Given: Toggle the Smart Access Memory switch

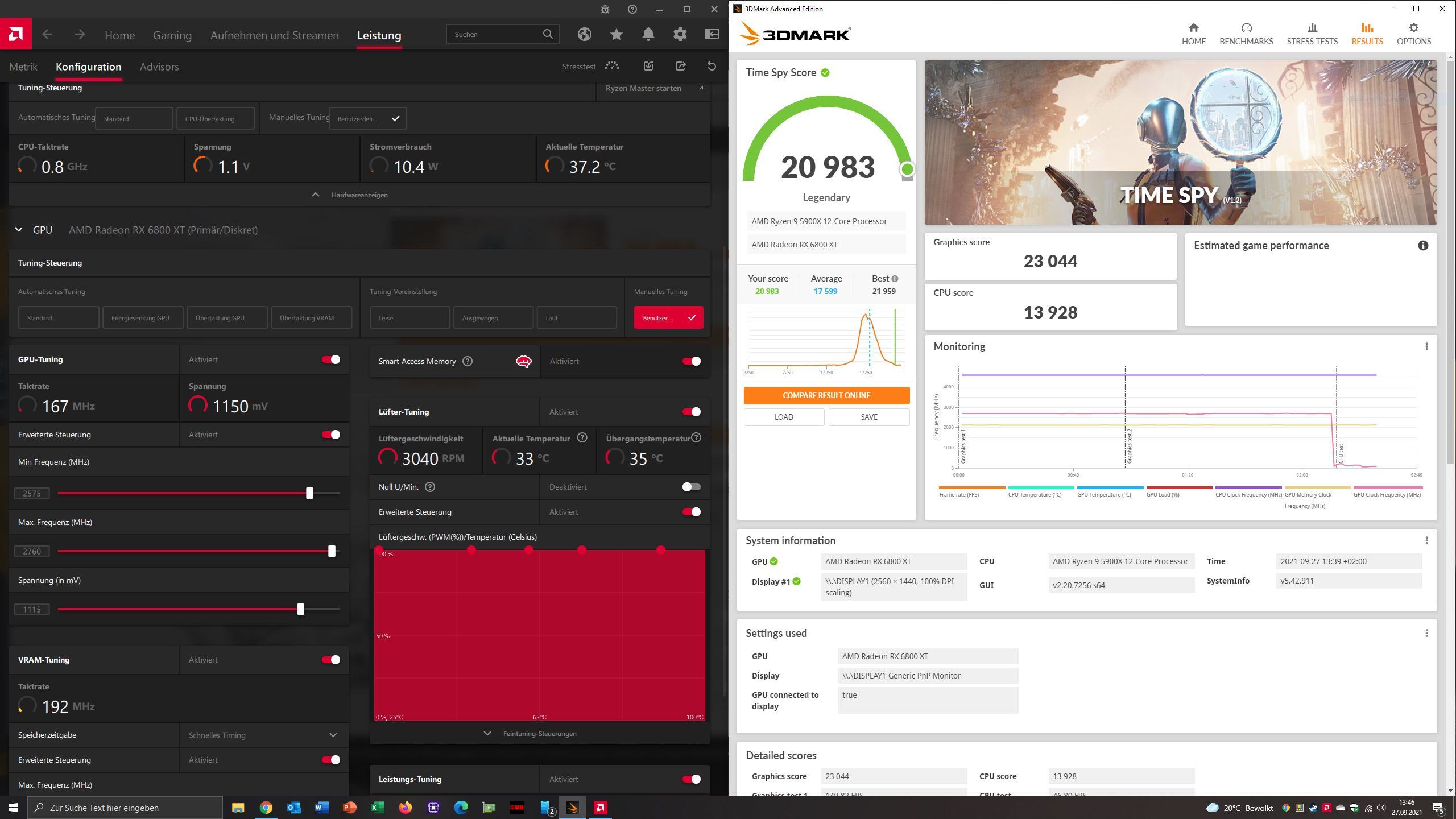Looking at the screenshot, I should 691,361.
